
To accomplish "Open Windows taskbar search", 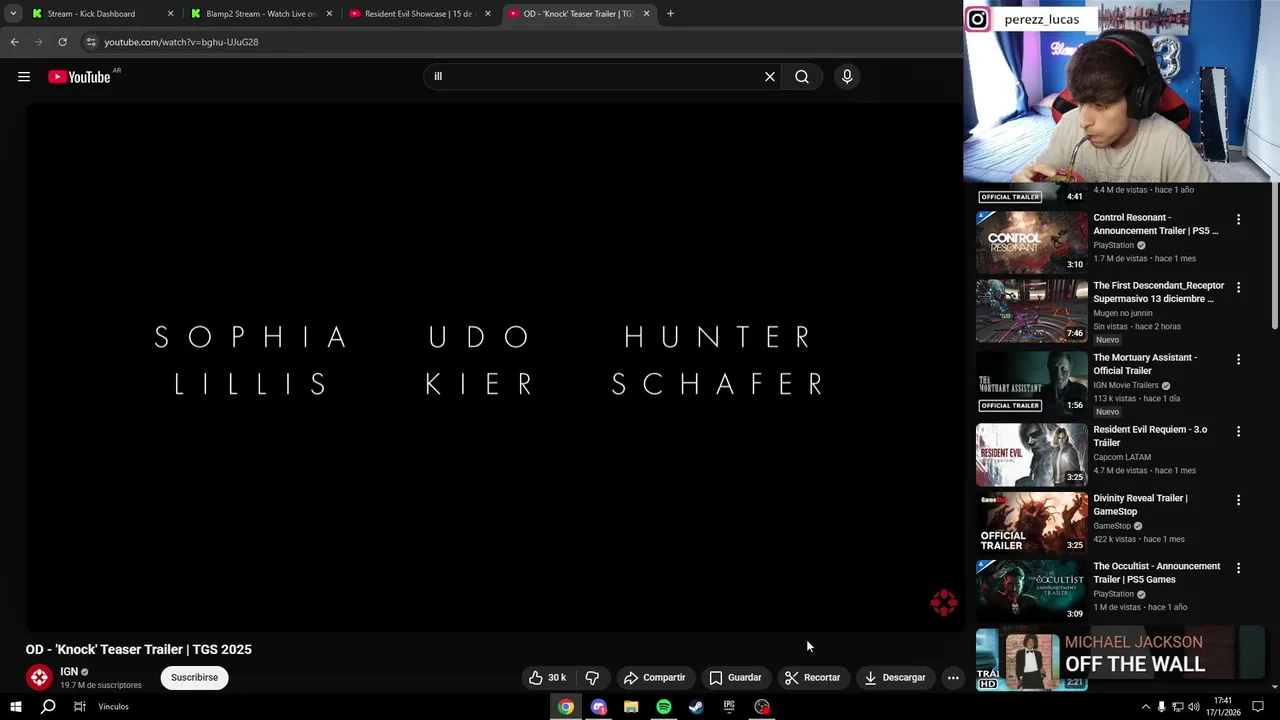I will [48, 707].
